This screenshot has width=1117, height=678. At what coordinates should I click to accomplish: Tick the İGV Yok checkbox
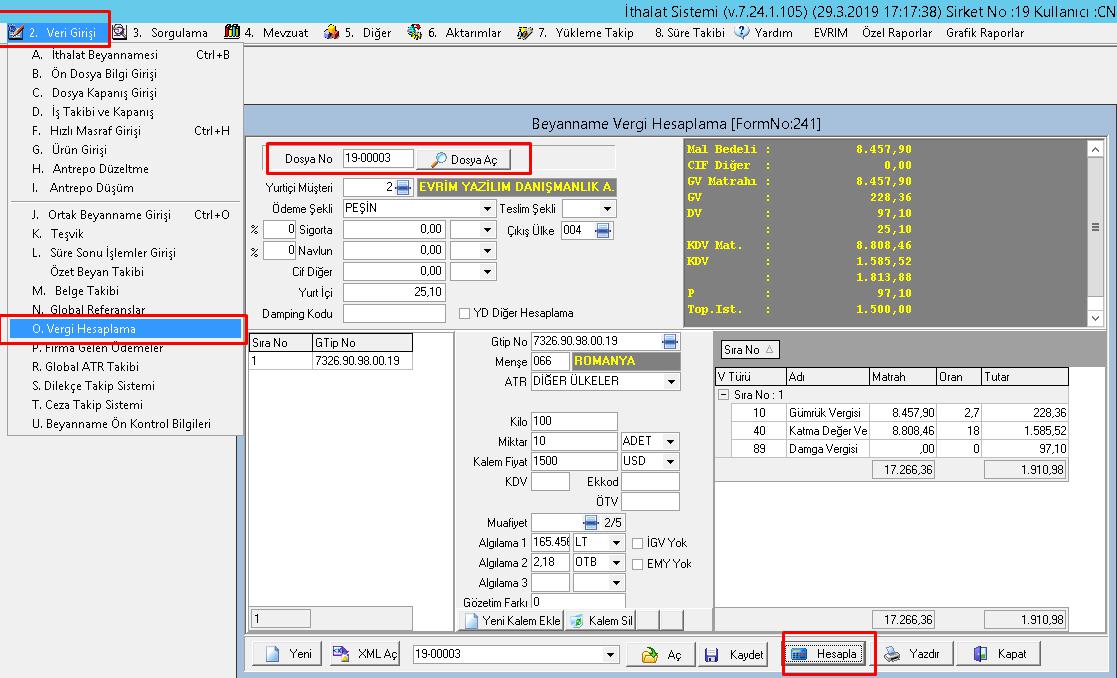(638, 543)
